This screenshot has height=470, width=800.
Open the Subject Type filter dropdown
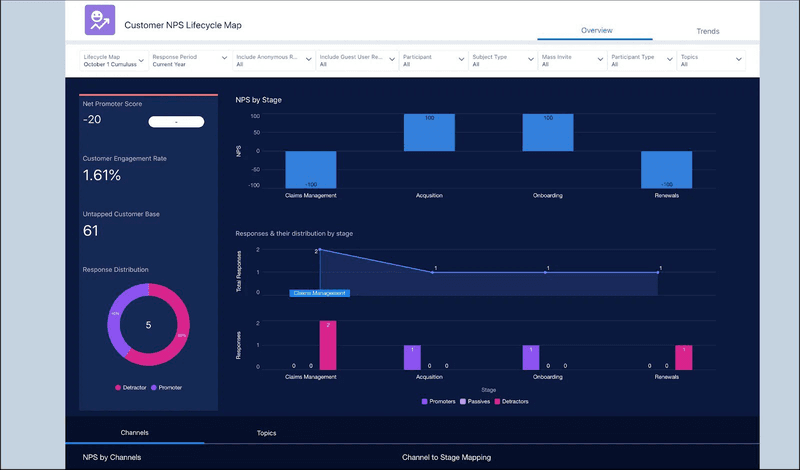503,60
